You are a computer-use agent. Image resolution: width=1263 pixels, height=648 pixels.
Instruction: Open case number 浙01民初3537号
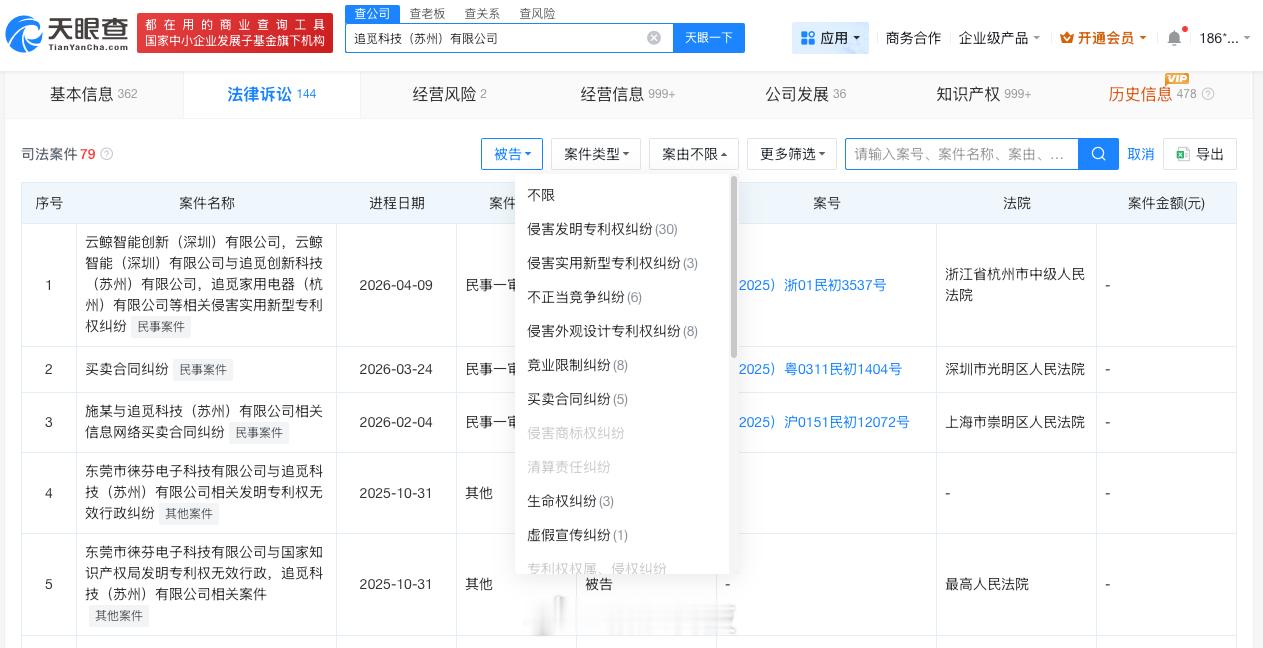point(812,285)
